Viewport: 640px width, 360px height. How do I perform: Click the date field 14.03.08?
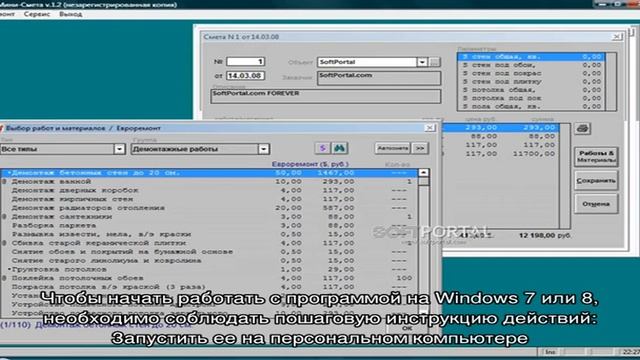pos(246,76)
